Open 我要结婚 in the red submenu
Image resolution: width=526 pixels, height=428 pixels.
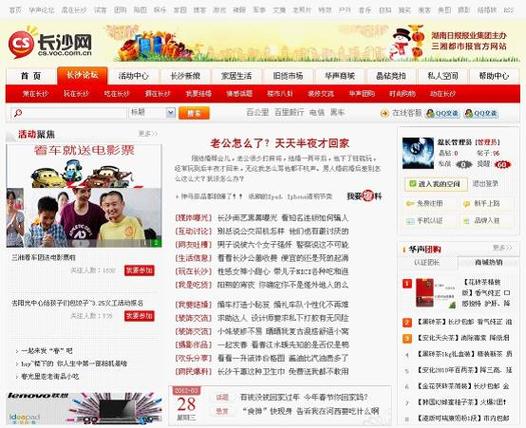pyautogui.click(x=199, y=94)
